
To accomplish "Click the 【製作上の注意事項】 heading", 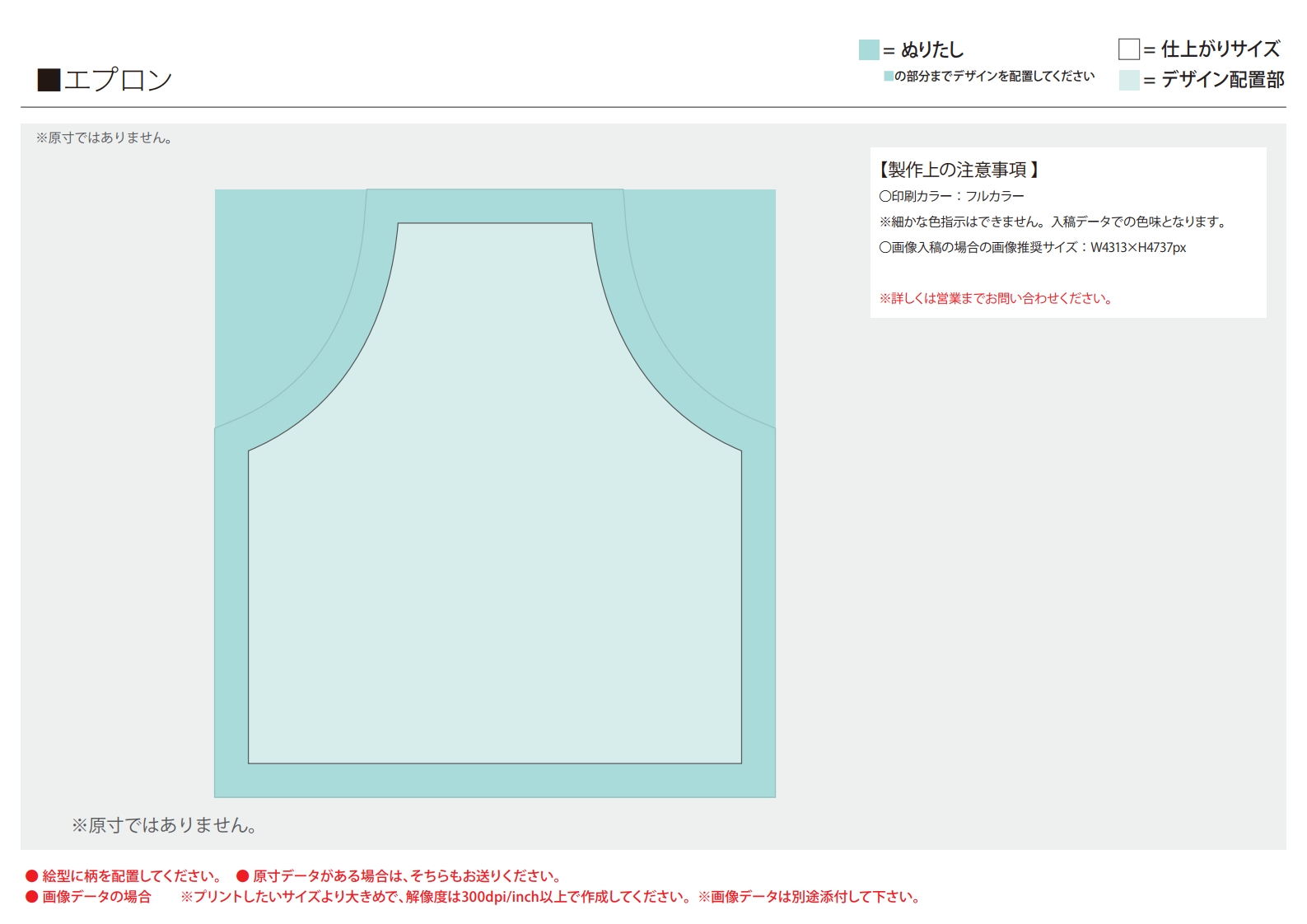I will [x=958, y=170].
